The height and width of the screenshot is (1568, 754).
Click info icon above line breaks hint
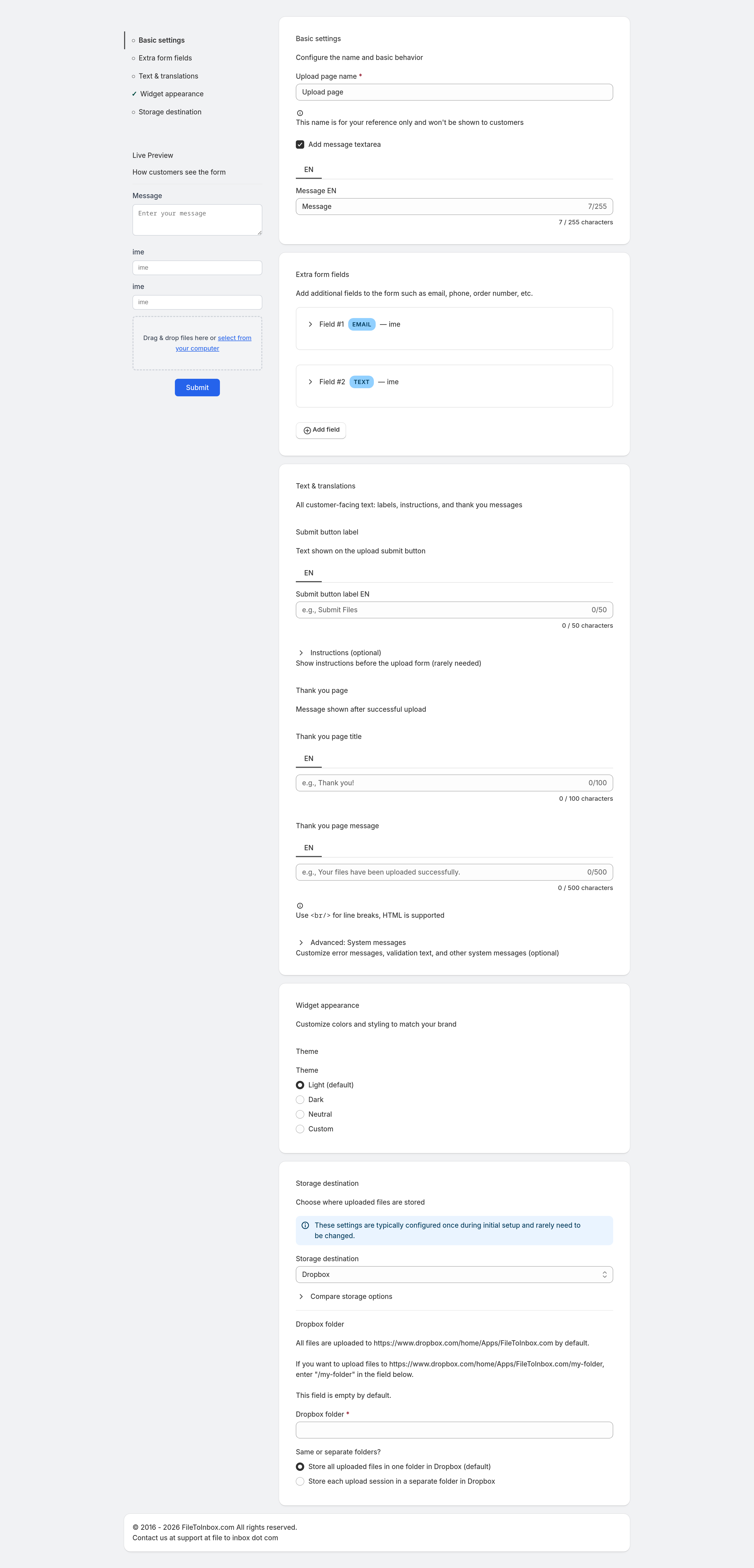pyautogui.click(x=300, y=906)
